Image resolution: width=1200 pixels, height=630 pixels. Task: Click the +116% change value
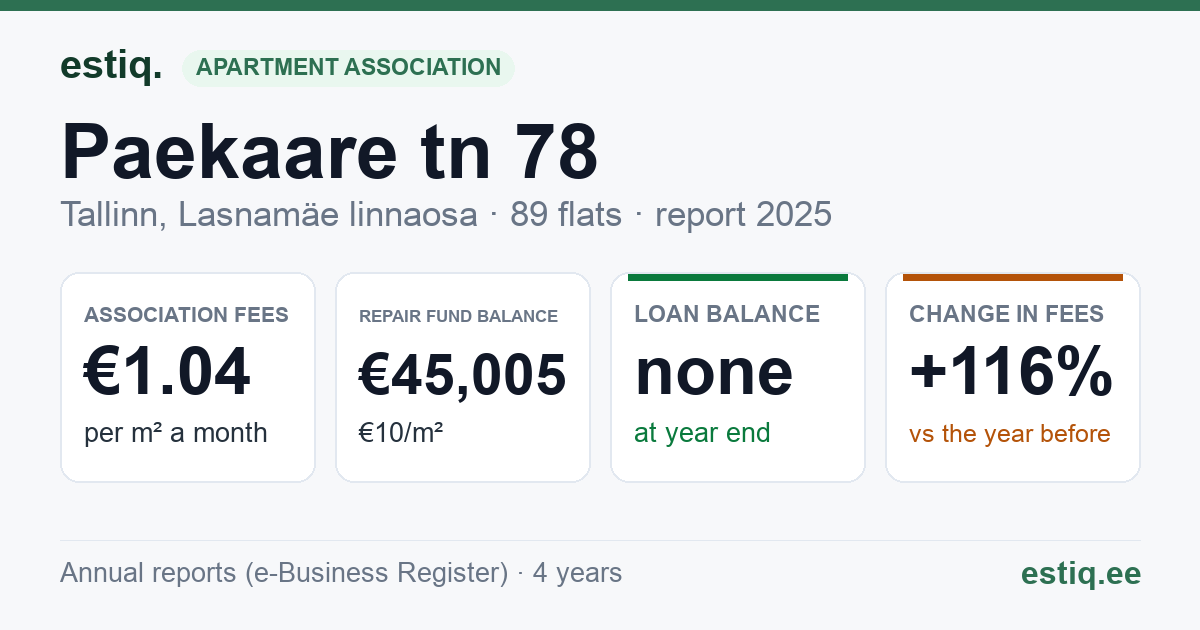(x=1011, y=372)
